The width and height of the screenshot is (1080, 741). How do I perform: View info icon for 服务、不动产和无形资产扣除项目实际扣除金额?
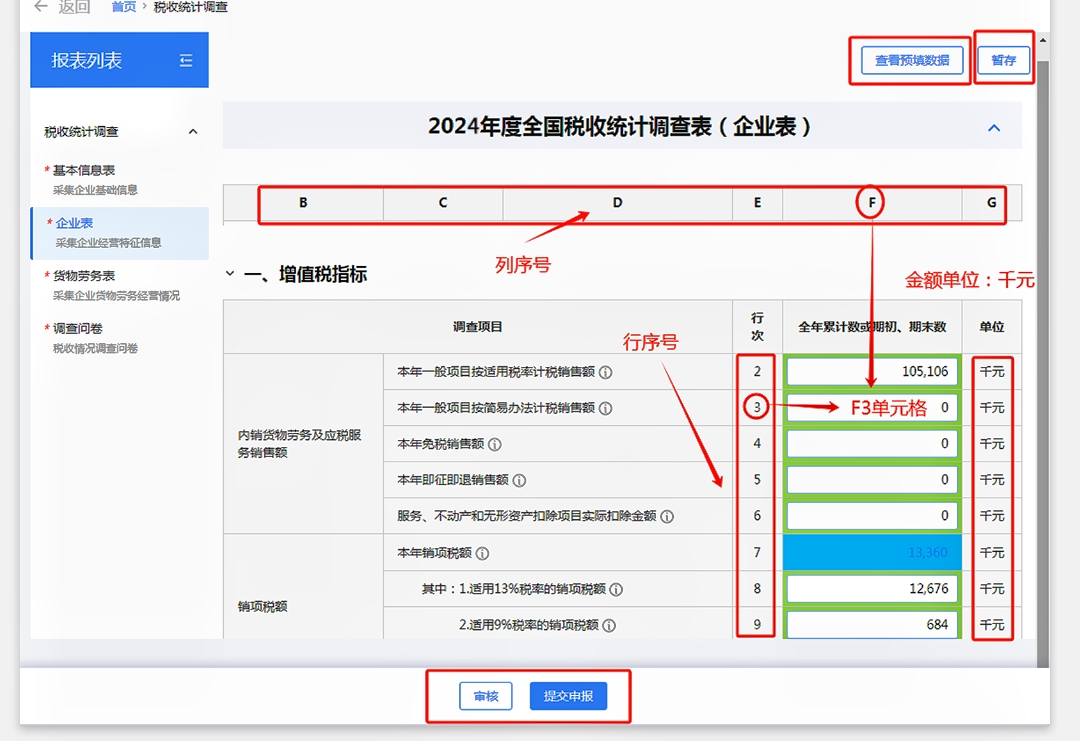[667, 516]
